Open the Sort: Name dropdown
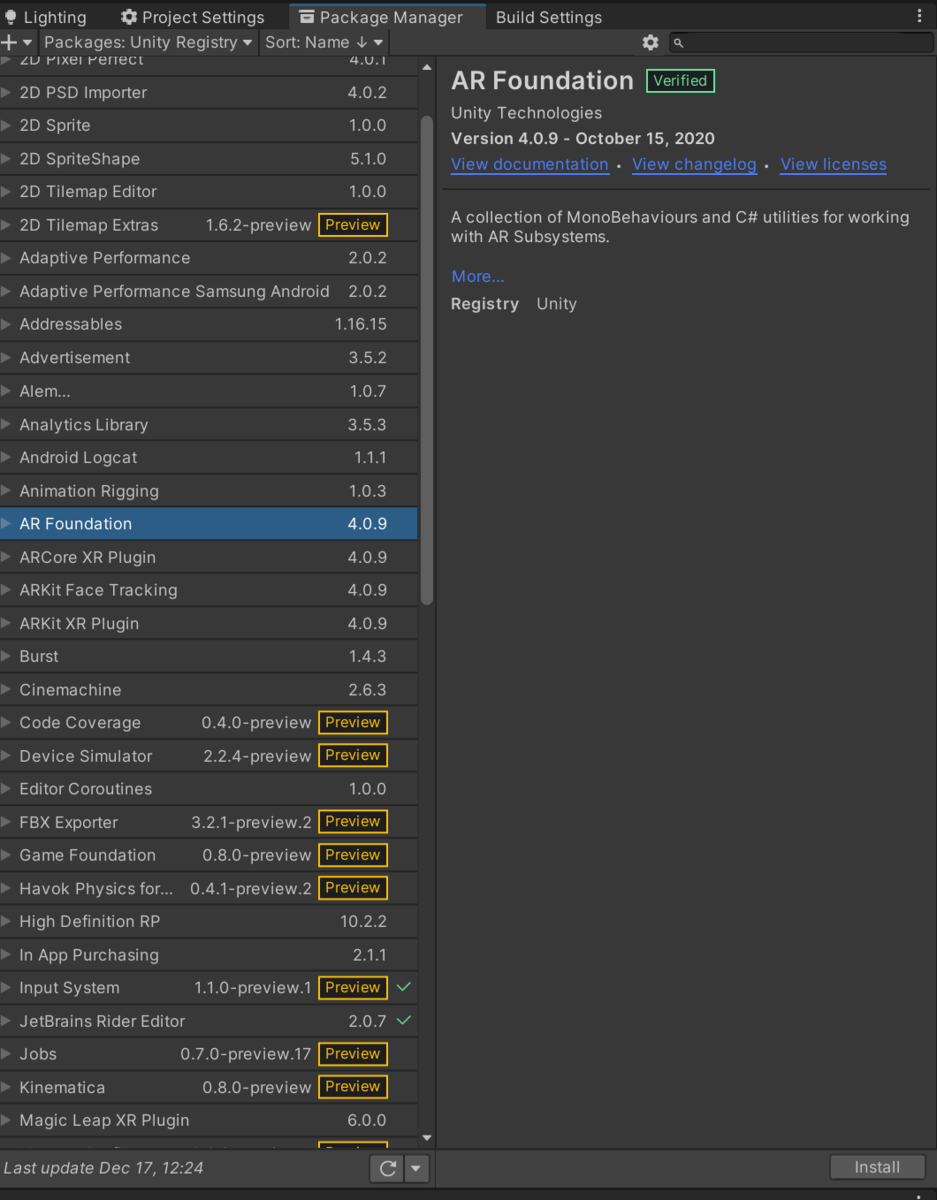Viewport: 937px width, 1200px height. point(324,43)
